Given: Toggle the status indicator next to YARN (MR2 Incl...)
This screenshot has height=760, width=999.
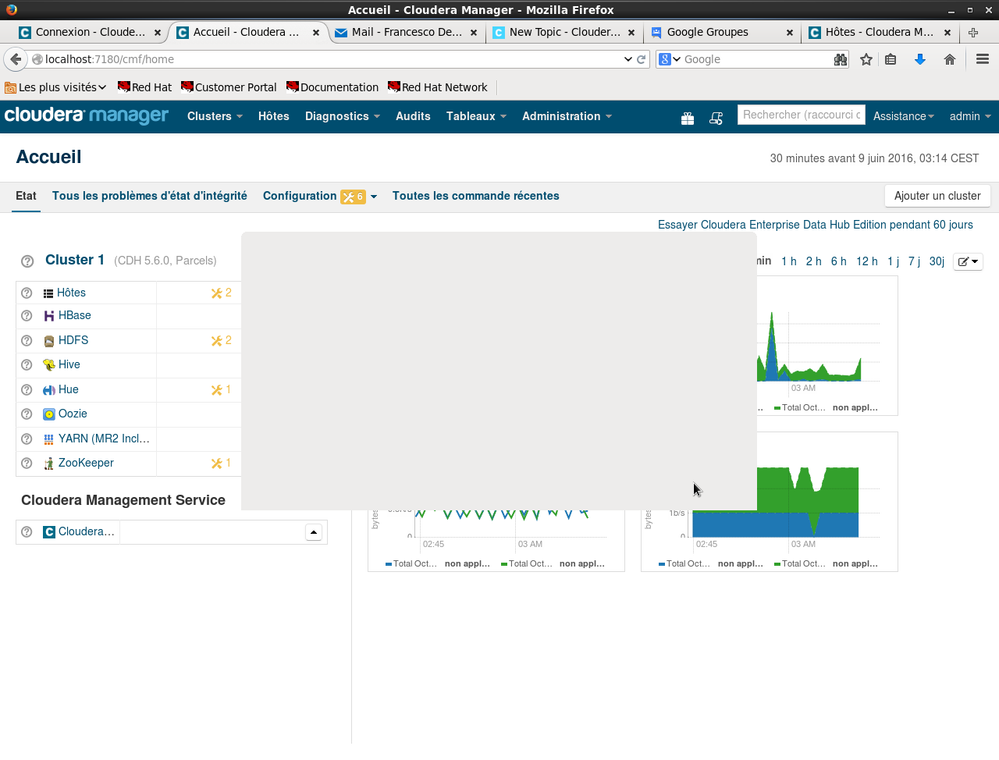Looking at the screenshot, I should point(25,438).
